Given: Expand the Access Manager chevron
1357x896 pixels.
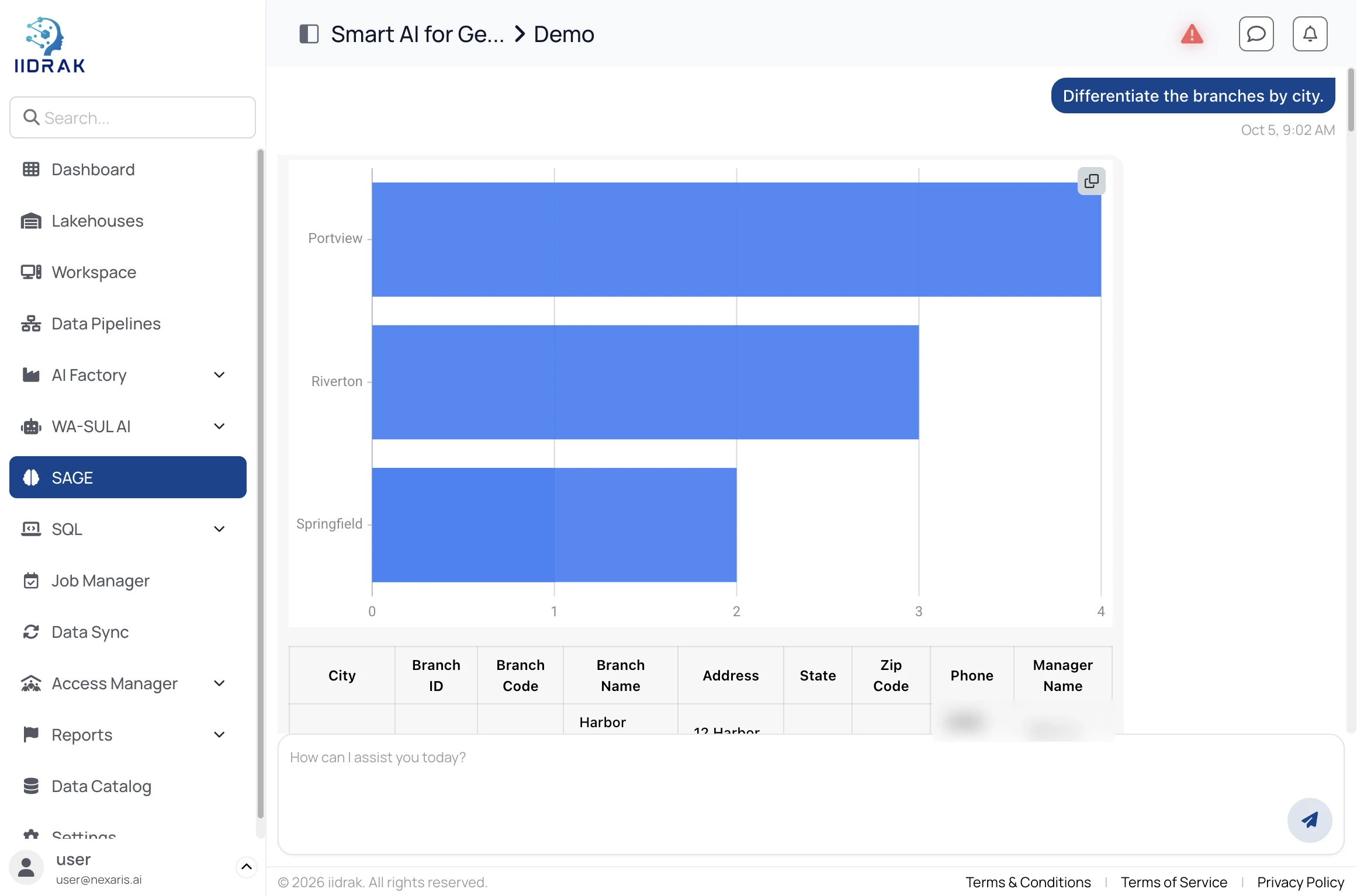Looking at the screenshot, I should tap(219, 683).
